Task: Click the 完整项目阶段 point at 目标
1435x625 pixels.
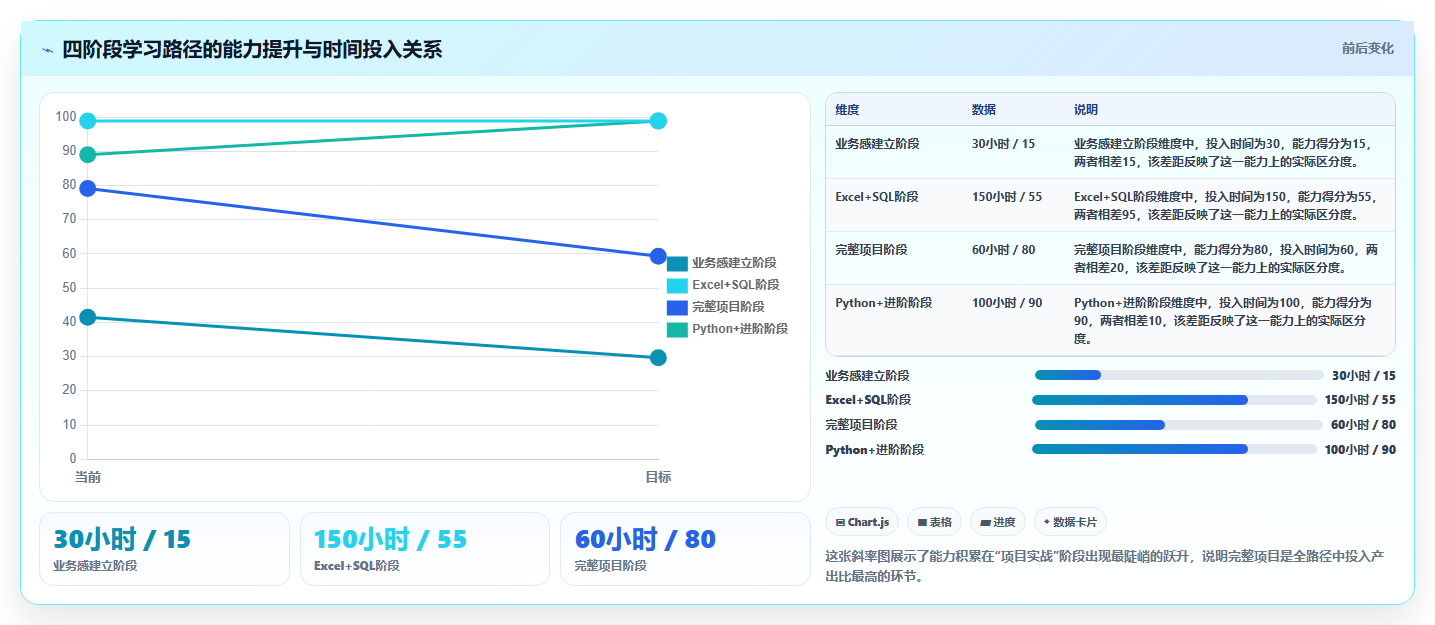Action: [658, 257]
